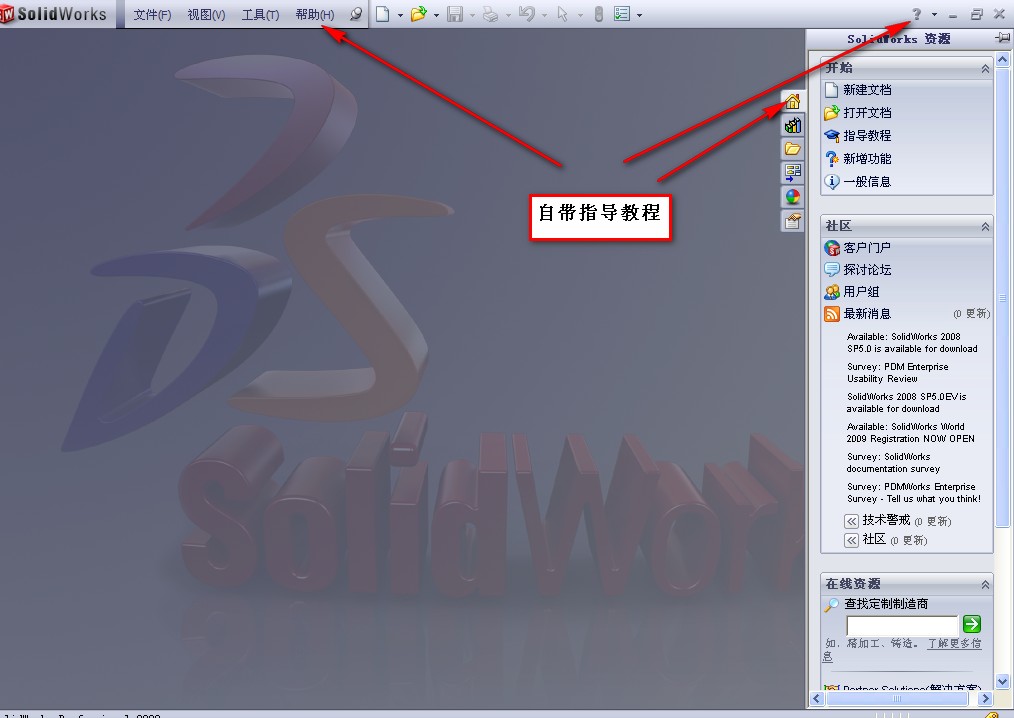Open the 文件(F) menu
Screen dimensions: 1014x718
152,14
